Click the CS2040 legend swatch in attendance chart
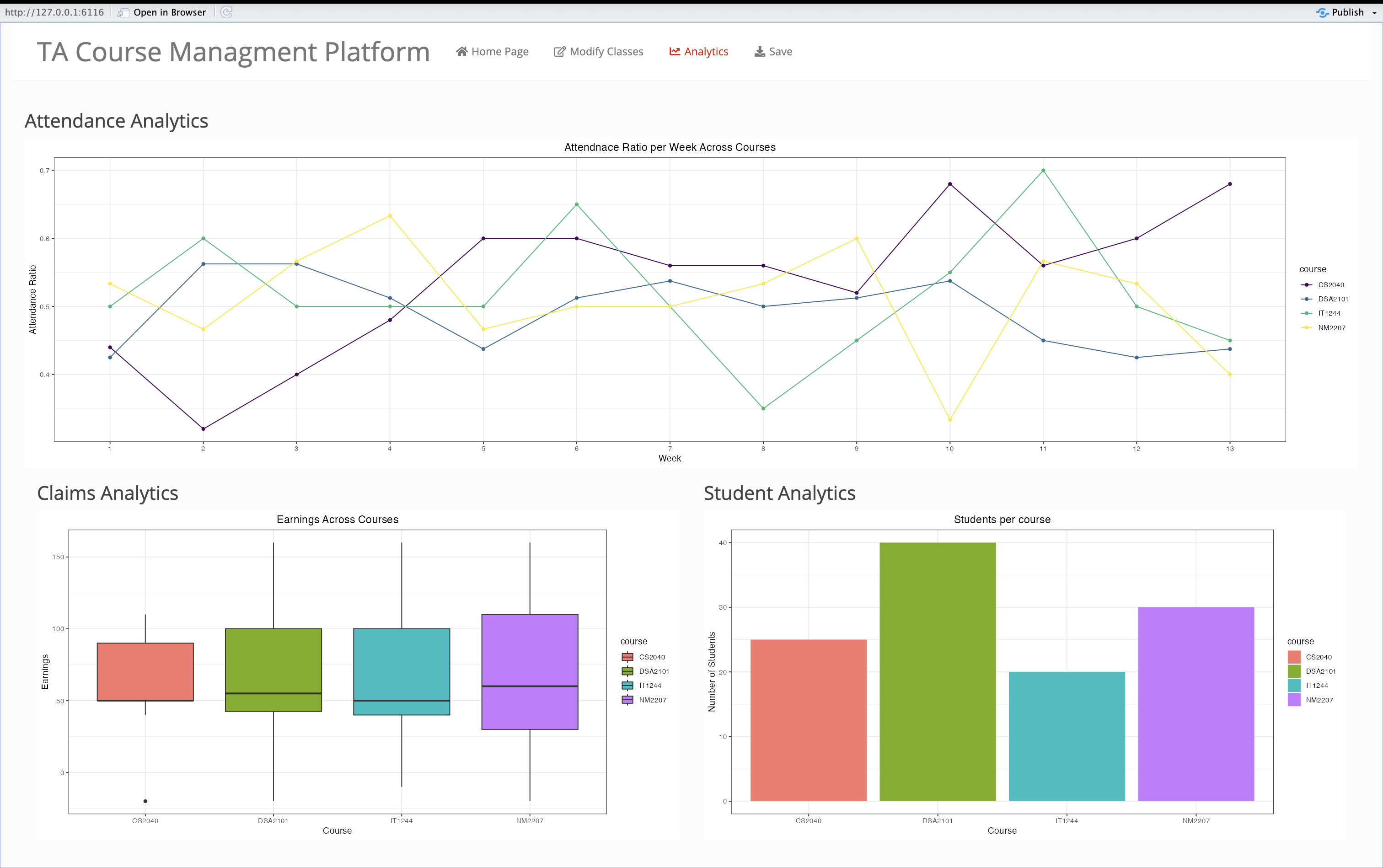The height and width of the screenshot is (868, 1383). pos(1307,285)
